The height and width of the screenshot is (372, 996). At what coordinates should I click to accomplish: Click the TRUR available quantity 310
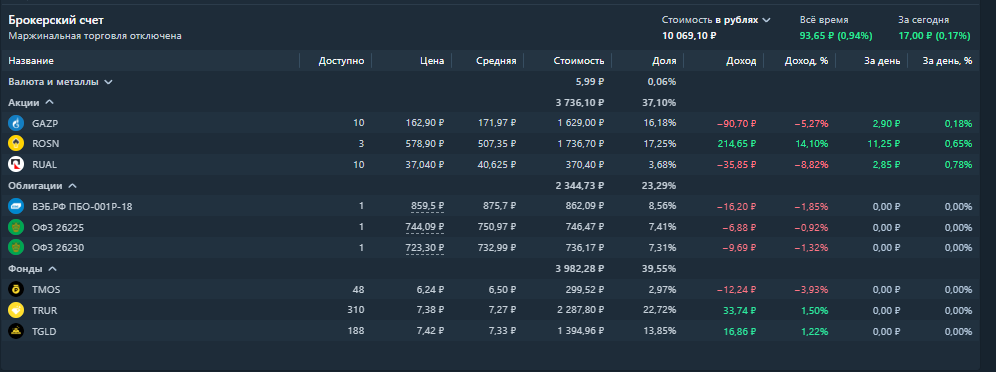356,310
